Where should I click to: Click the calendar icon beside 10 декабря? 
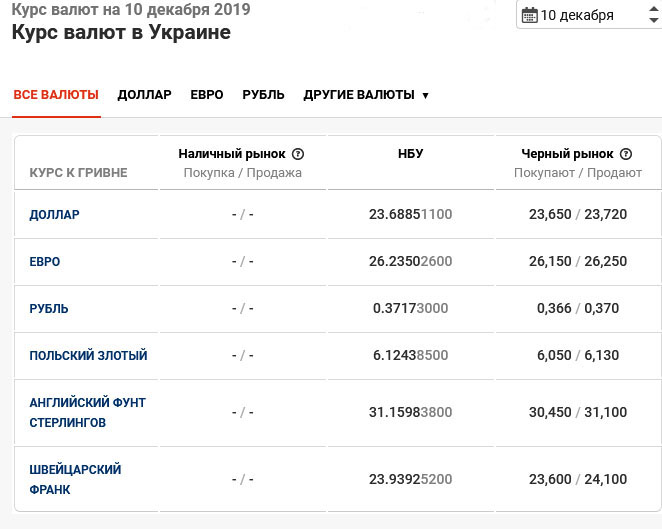coord(530,15)
